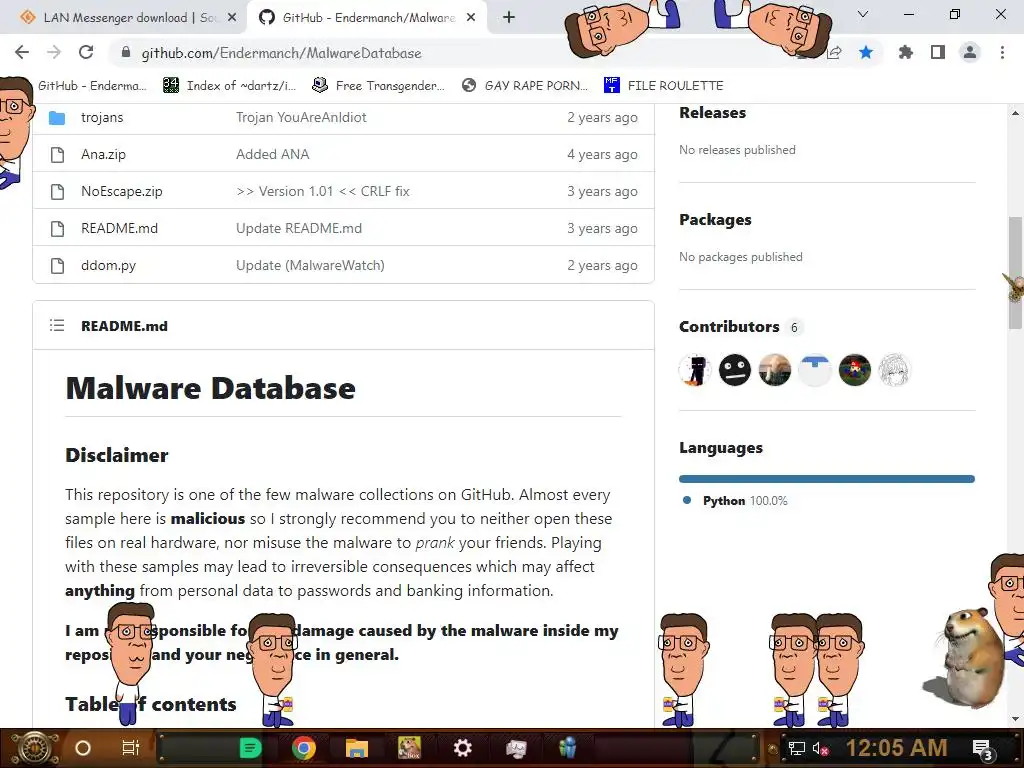Open the ddom.py file
The height and width of the screenshot is (768, 1024).
(x=108, y=265)
